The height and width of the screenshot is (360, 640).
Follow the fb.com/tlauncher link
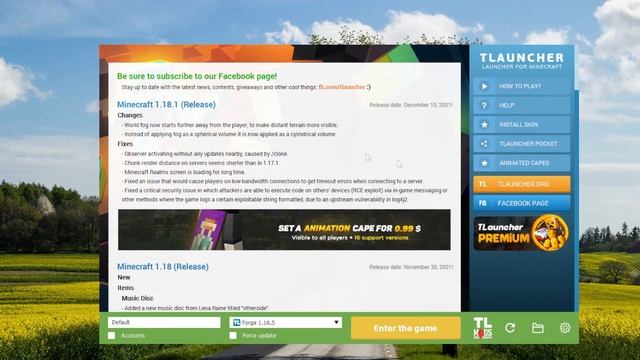point(342,87)
